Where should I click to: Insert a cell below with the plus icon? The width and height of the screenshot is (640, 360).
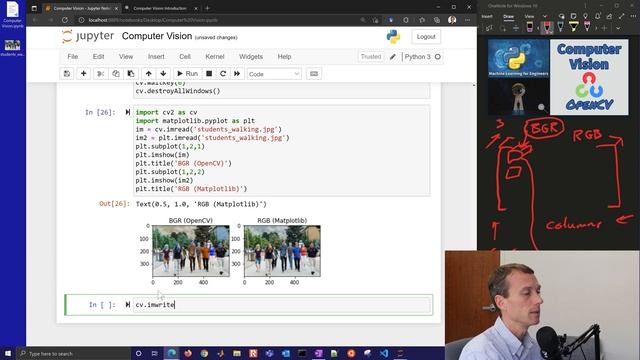click(x=83, y=74)
